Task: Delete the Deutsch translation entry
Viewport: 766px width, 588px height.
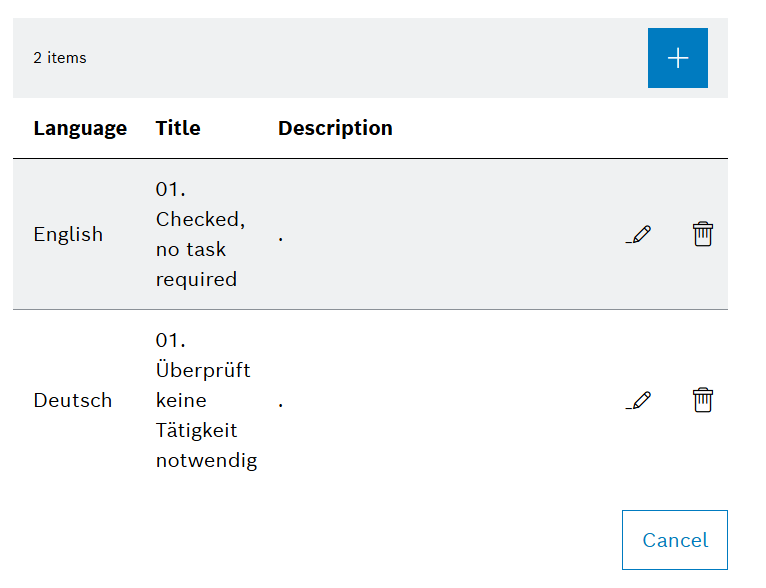Action: pos(703,401)
